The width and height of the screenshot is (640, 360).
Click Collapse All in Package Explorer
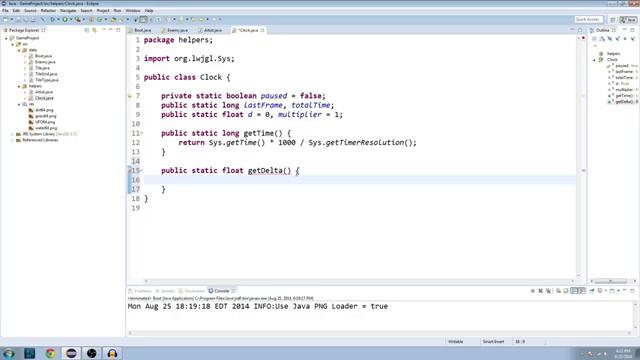[87, 30]
